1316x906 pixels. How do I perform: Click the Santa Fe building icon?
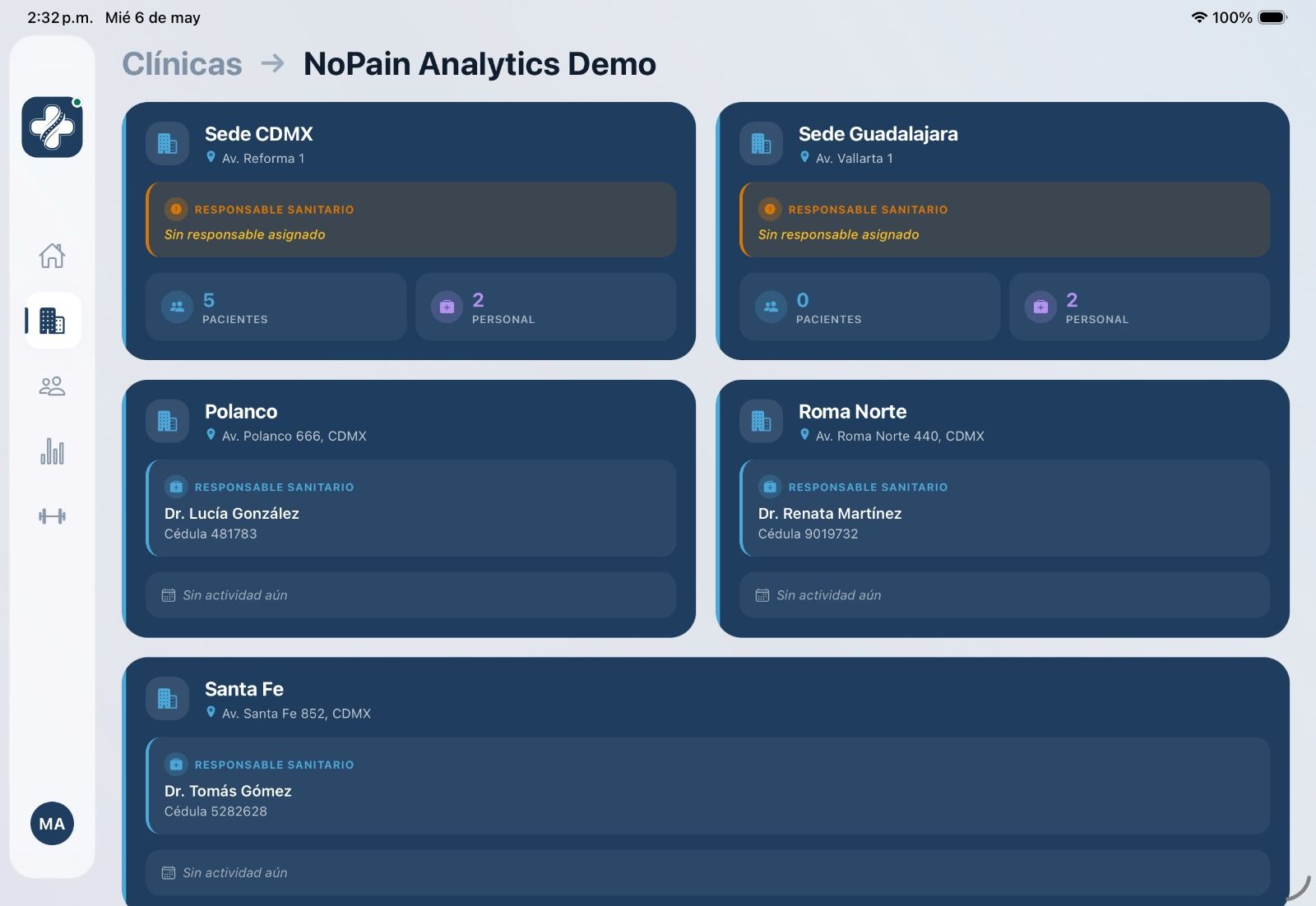[168, 699]
